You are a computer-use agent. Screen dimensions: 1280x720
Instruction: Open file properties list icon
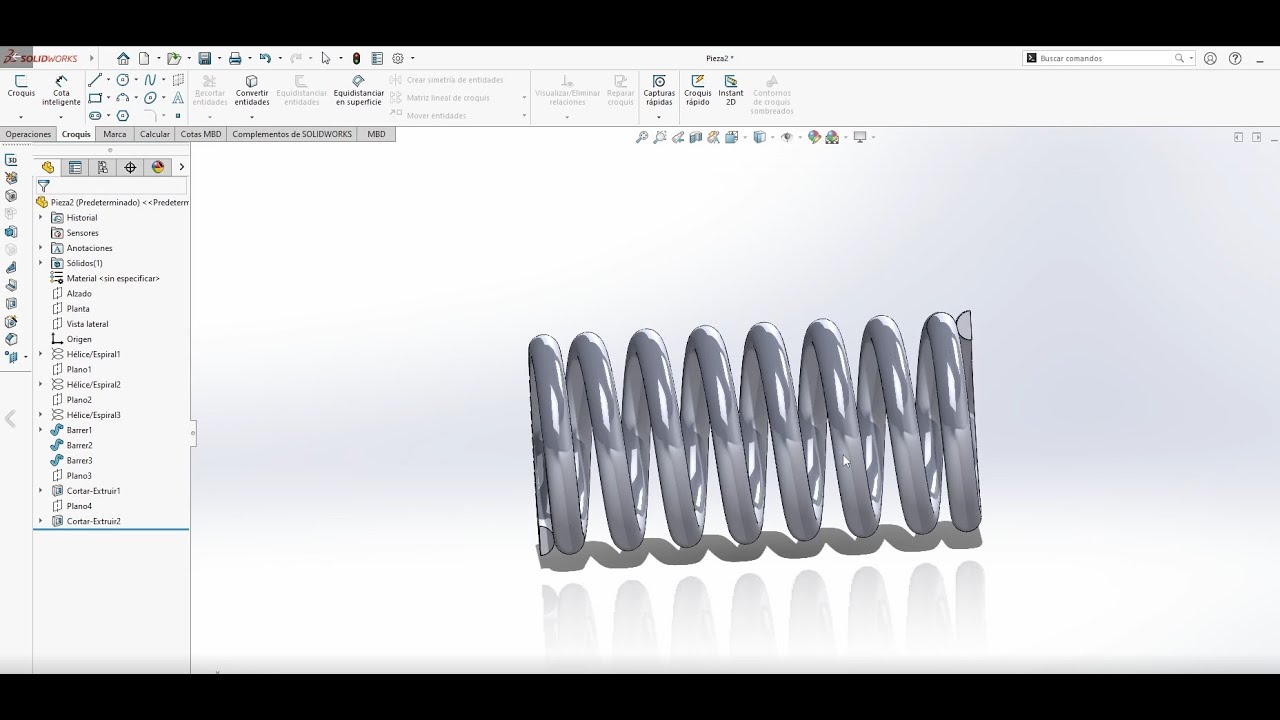point(377,58)
